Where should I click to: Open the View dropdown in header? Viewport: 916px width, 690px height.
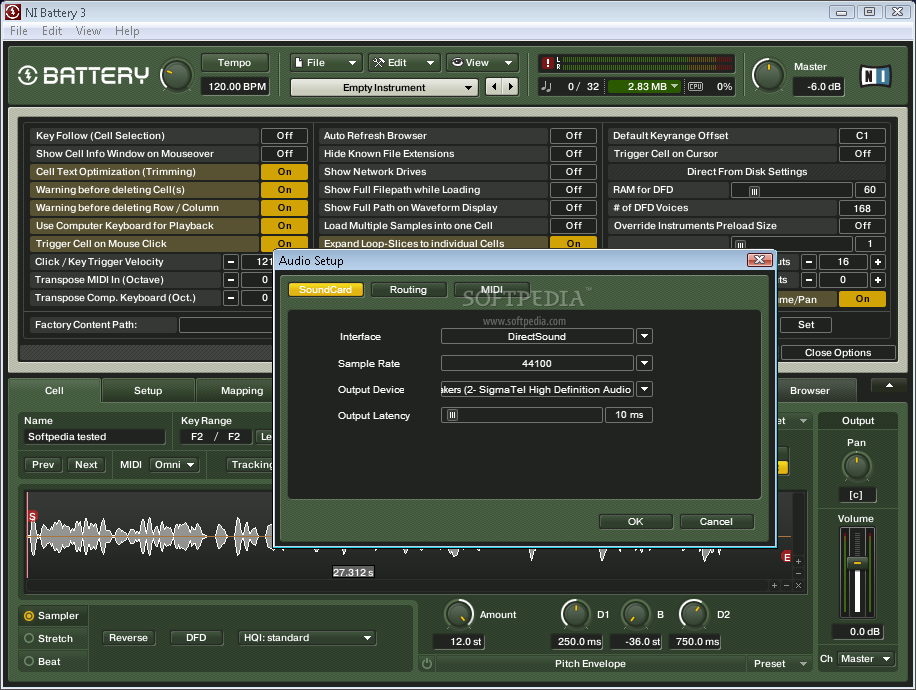482,63
